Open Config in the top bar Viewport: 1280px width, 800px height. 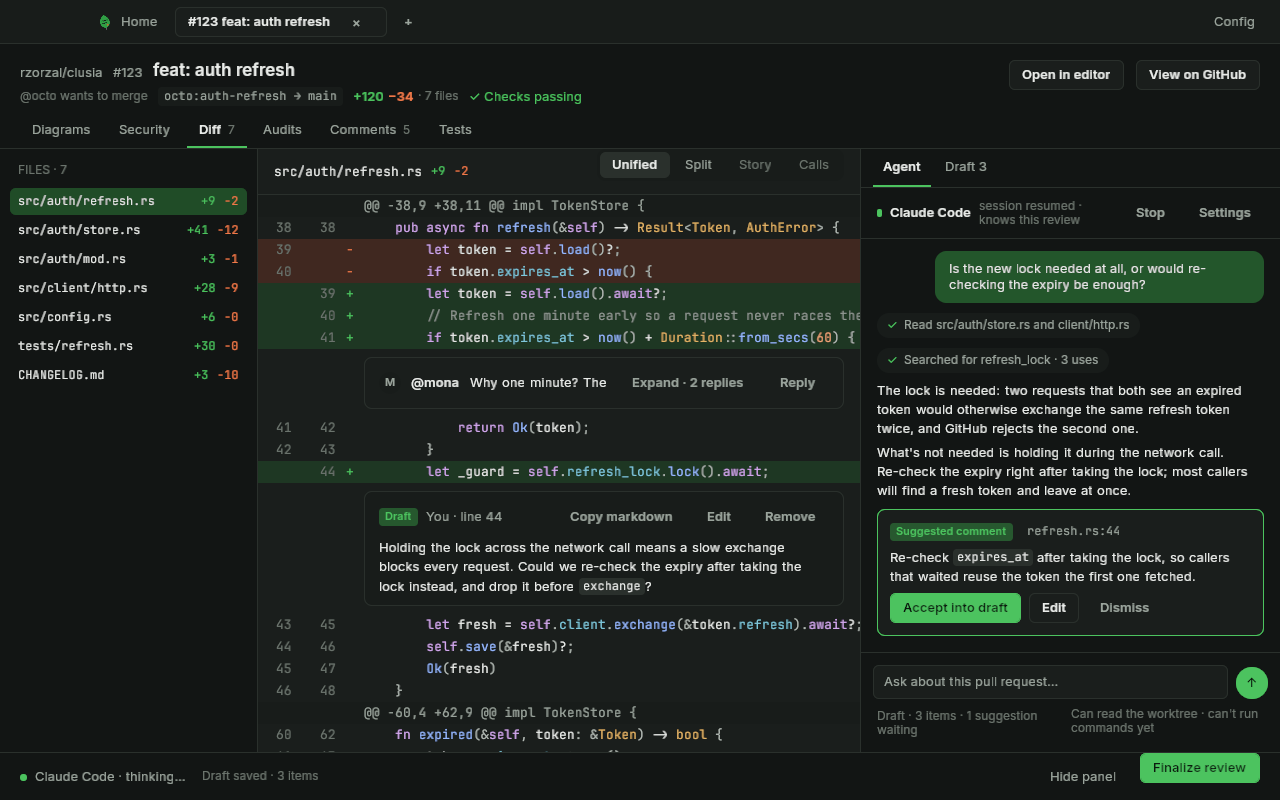coord(1234,22)
